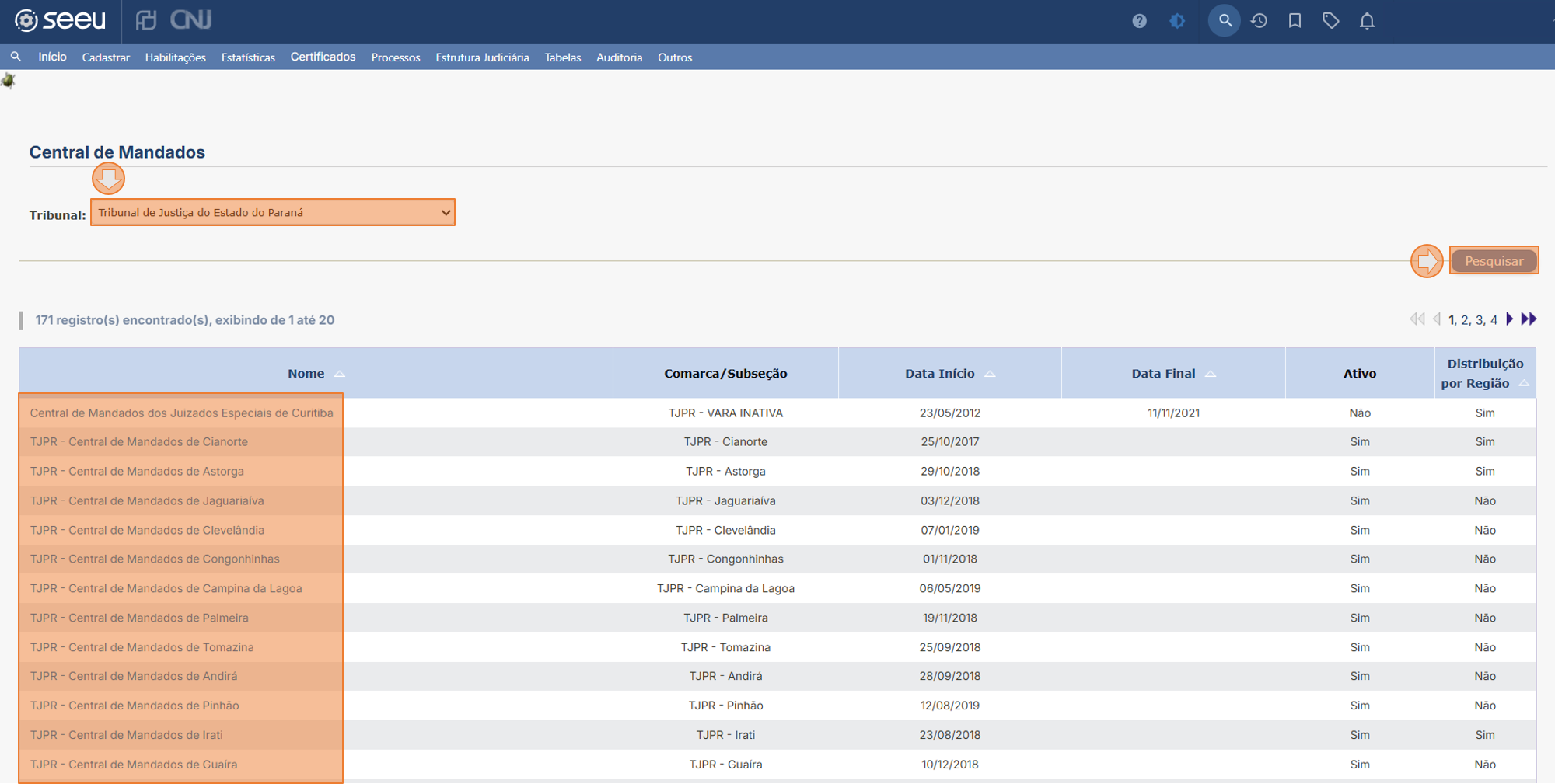The width and height of the screenshot is (1555, 784).
Task: Go to the next results page arrow
Action: click(x=1509, y=319)
